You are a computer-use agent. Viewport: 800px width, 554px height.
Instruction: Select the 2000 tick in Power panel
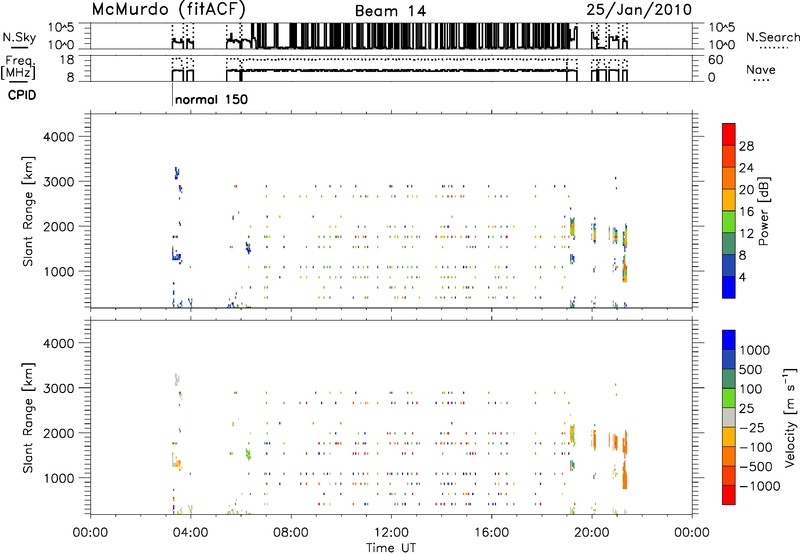coord(58,226)
